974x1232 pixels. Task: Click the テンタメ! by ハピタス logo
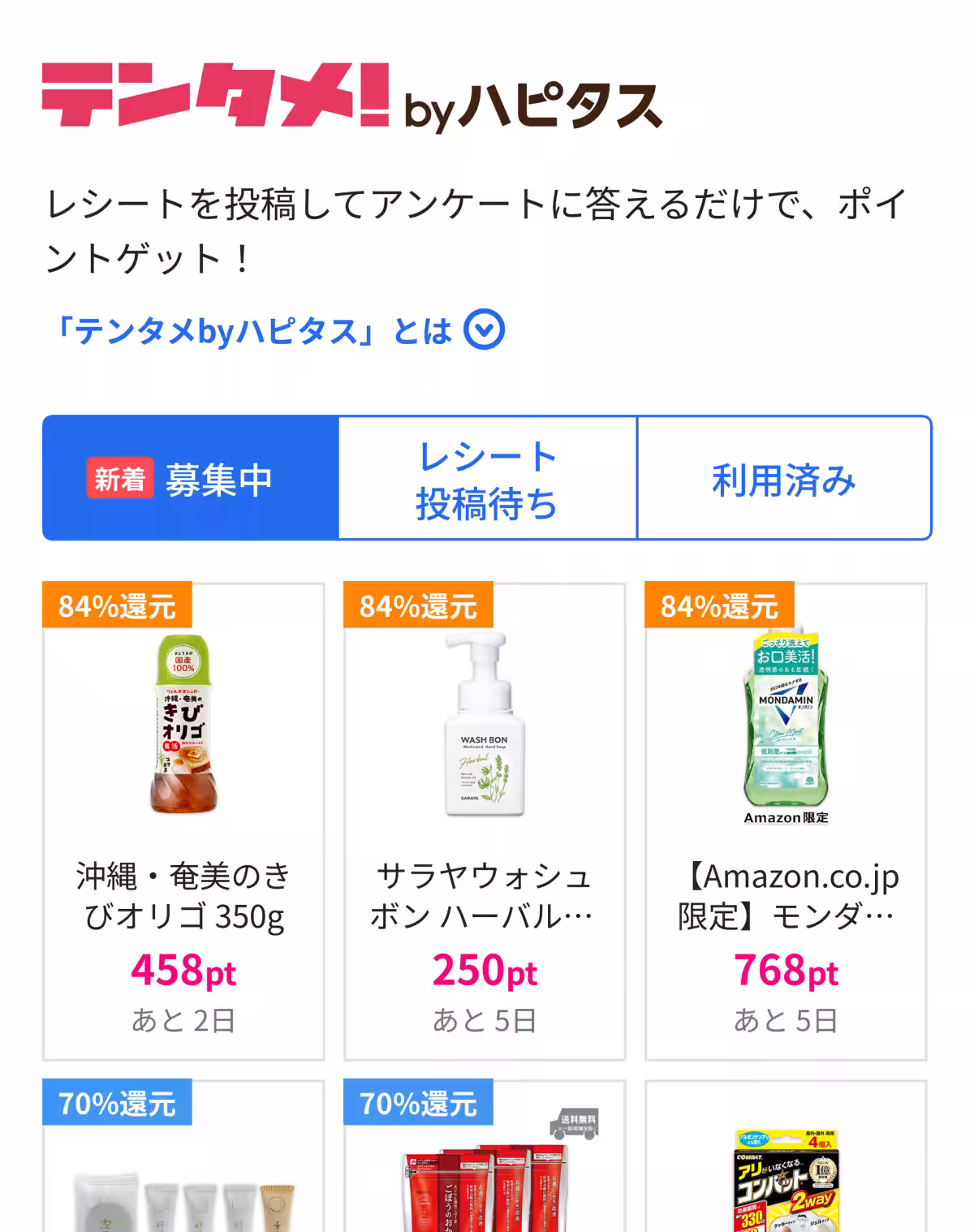351,97
